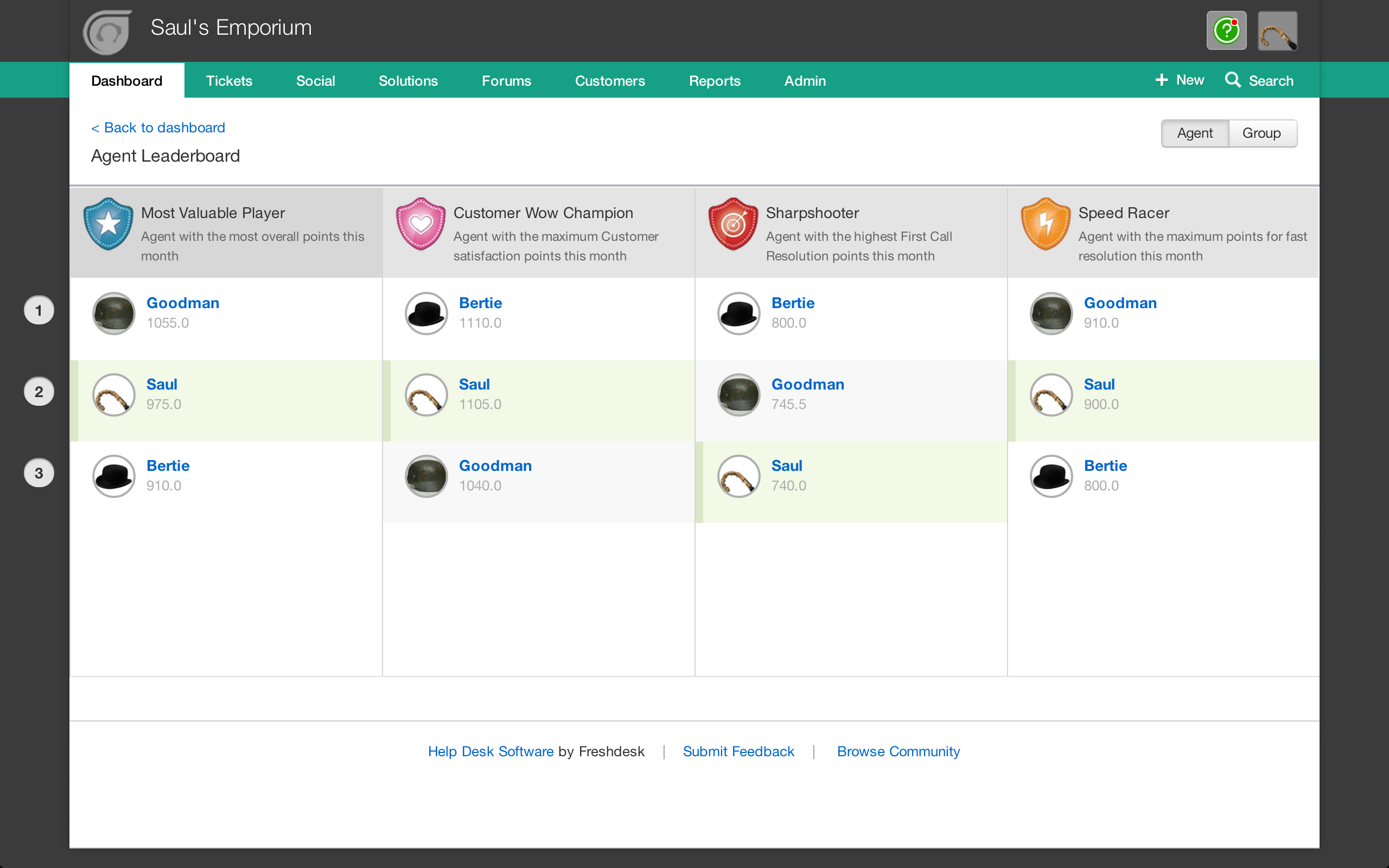
Task: Click the green help question mark icon
Action: pos(1226,30)
